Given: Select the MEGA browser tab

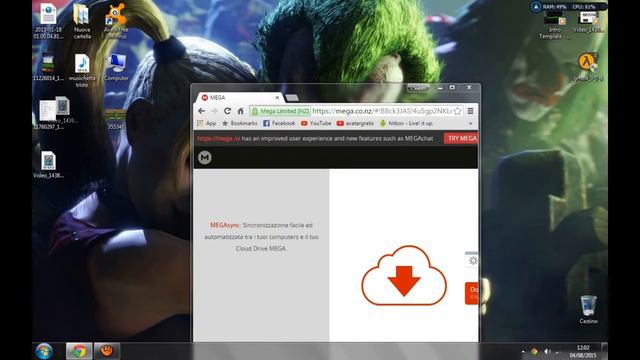Looking at the screenshot, I should (x=239, y=98).
